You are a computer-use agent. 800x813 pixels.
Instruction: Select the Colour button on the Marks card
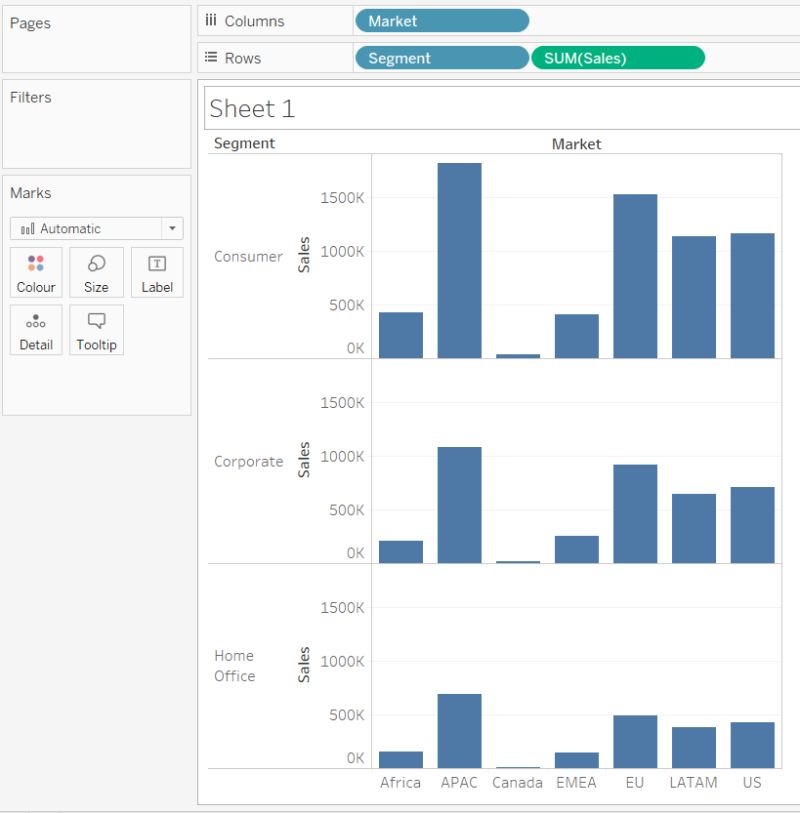[x=35, y=272]
